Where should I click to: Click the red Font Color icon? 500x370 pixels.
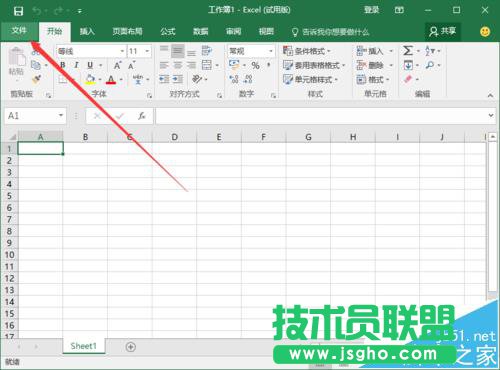pos(111,79)
